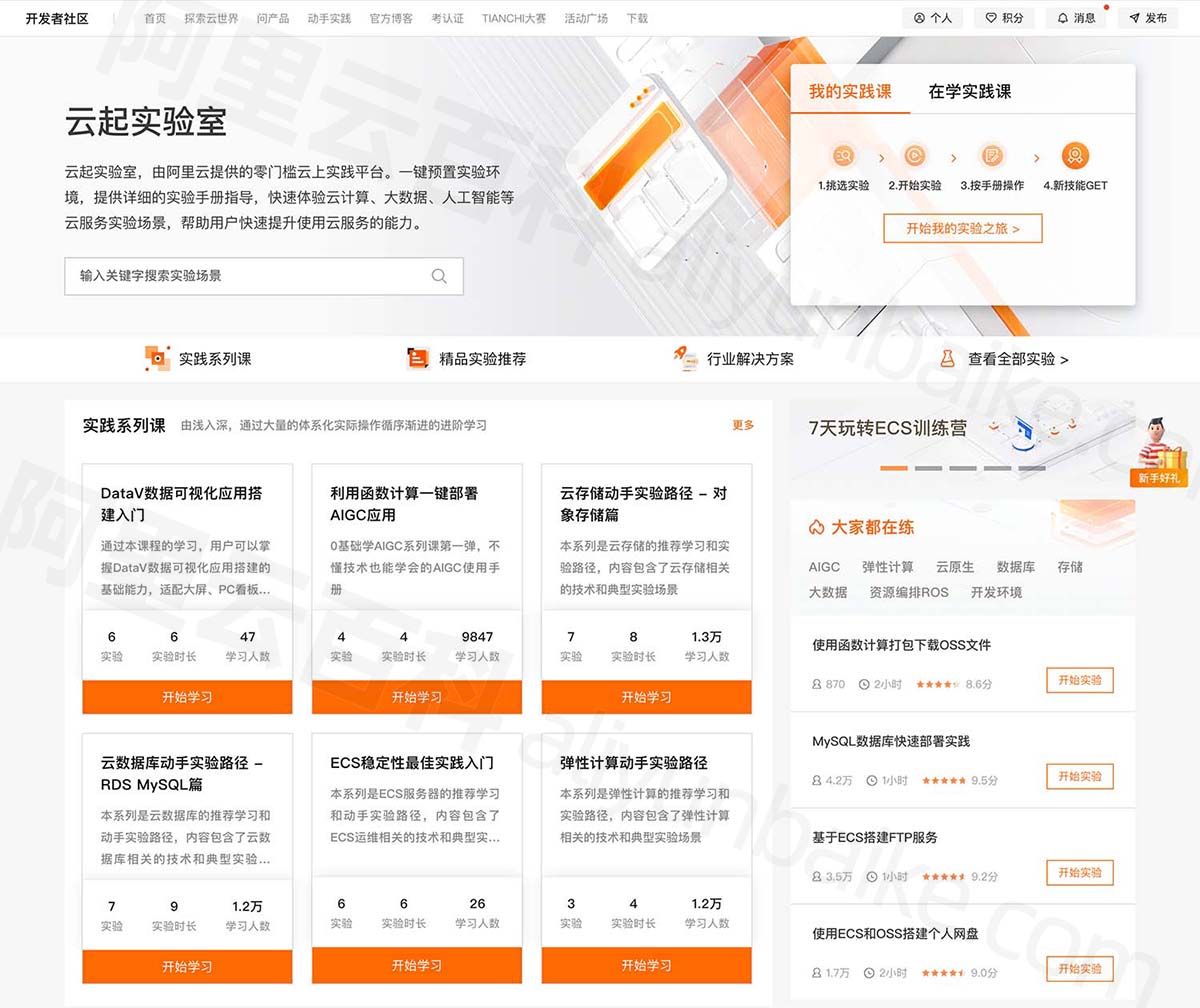
Task: Open course title DataV数据可视化应用搭建入门
Action: point(181,504)
